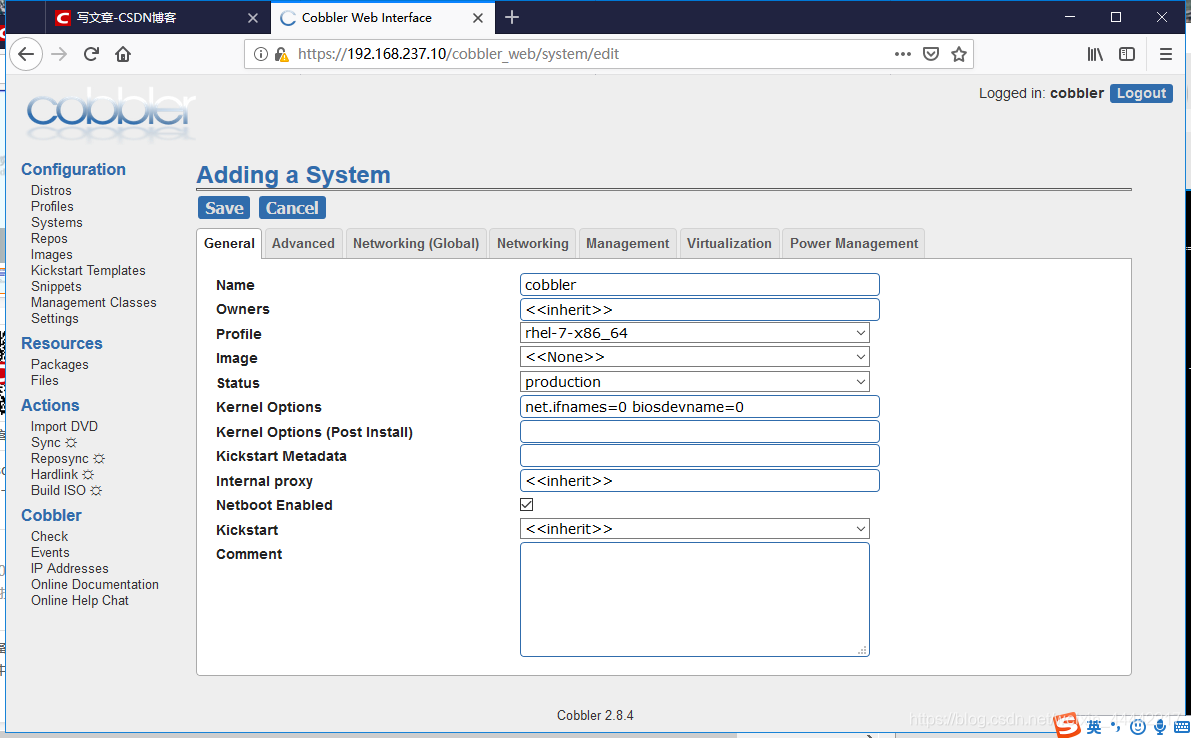Click into the Kernel Options field
This screenshot has height=738, width=1191.
[700, 407]
